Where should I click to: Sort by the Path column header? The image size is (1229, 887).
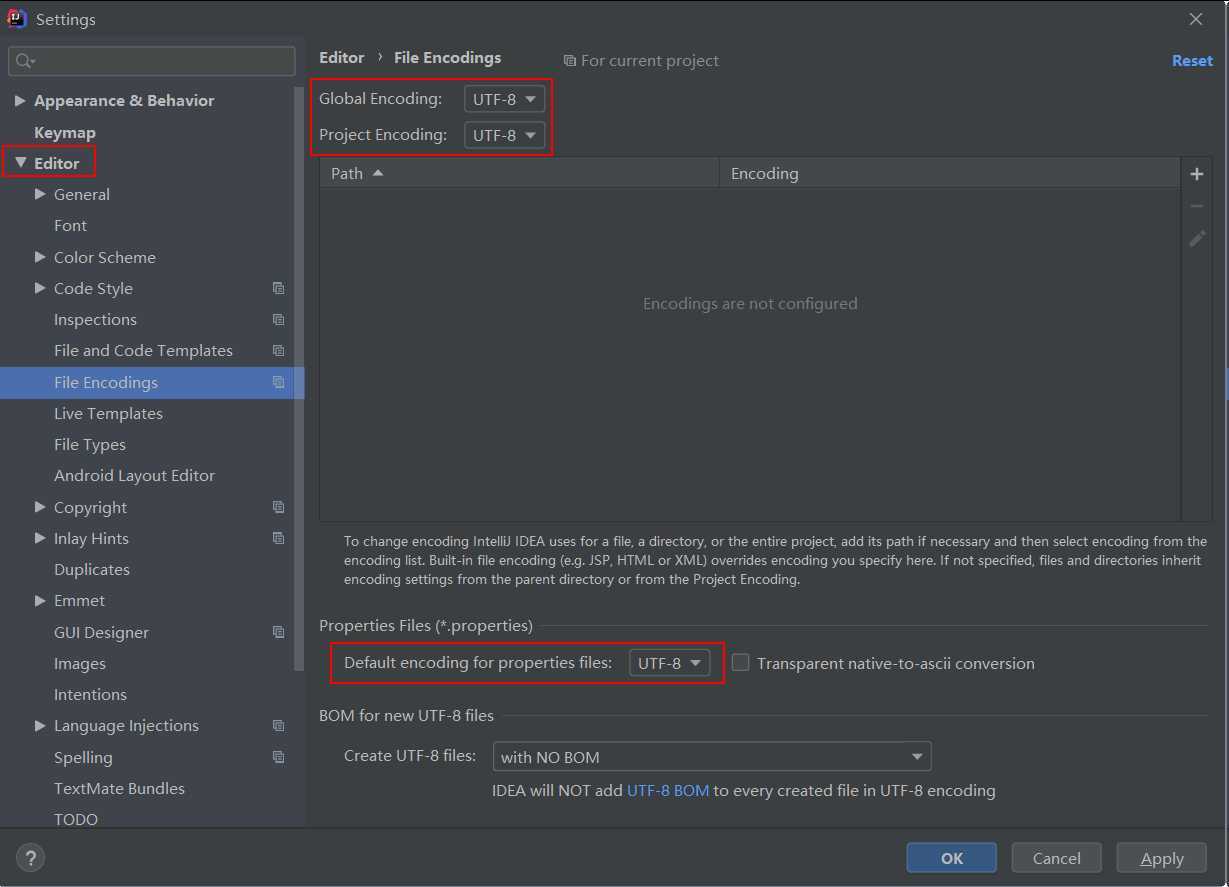520,173
